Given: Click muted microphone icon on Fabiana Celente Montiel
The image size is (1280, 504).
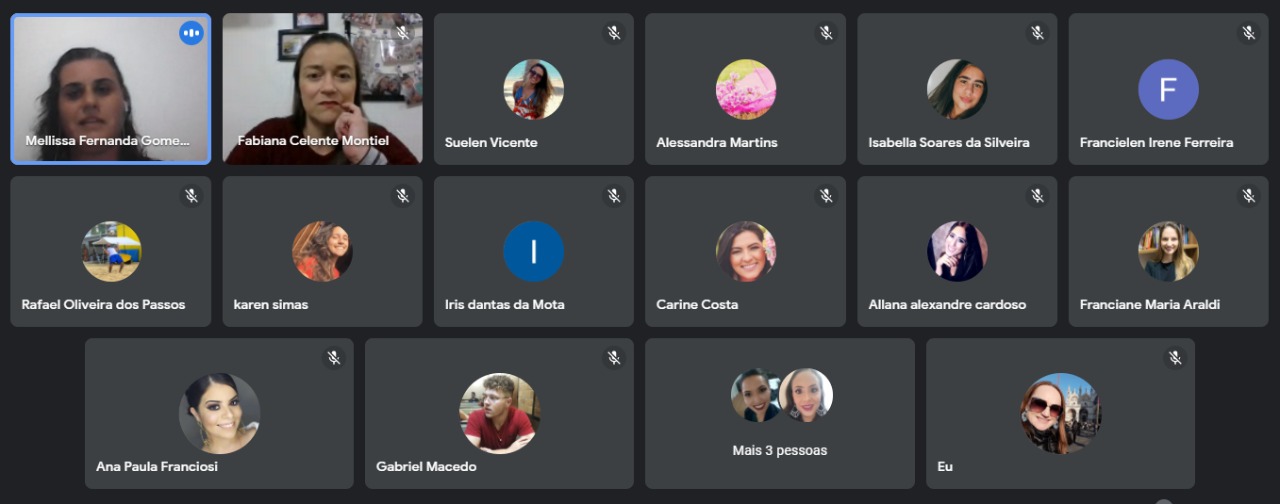Looking at the screenshot, I should [403, 33].
